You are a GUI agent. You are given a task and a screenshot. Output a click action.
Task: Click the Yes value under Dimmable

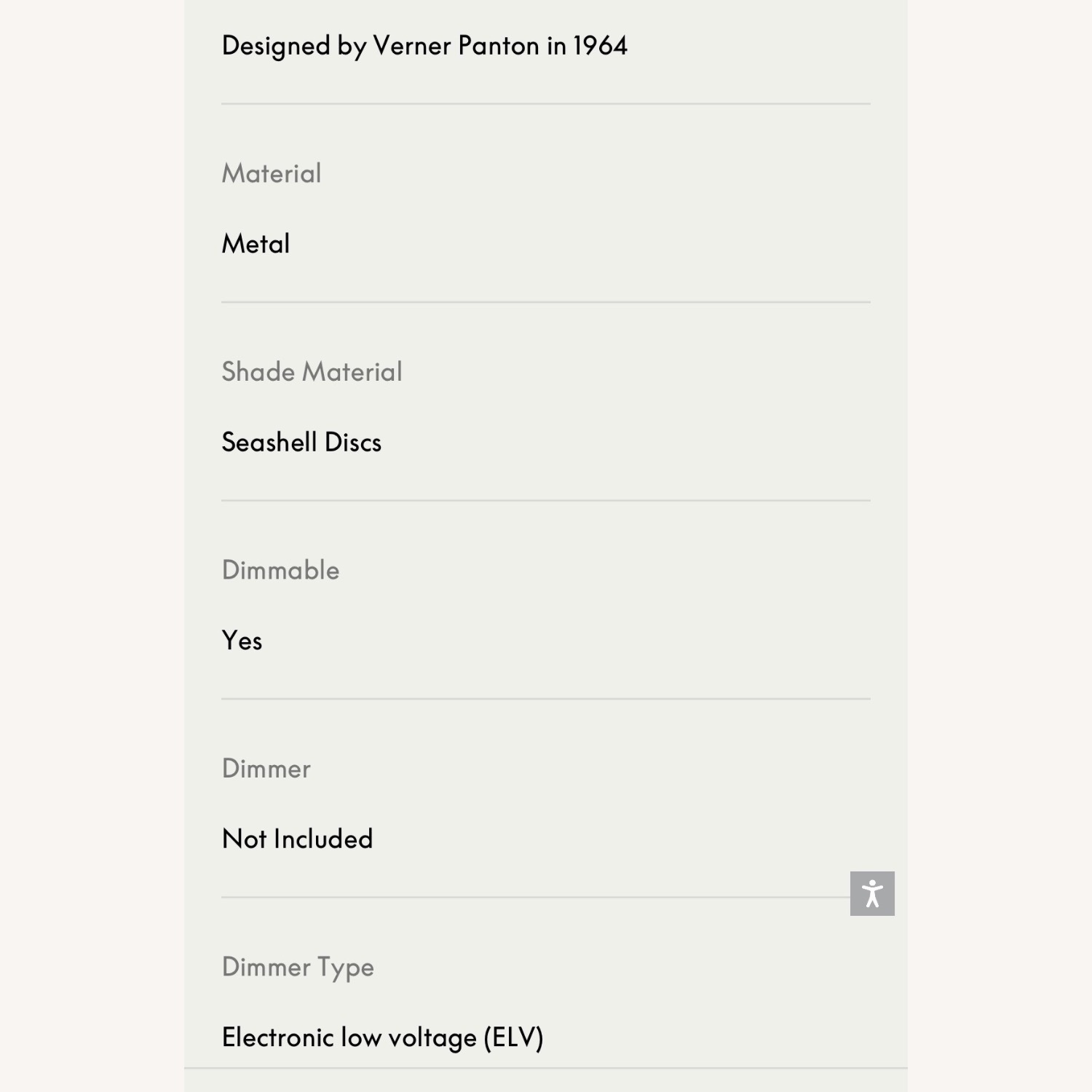click(x=242, y=641)
